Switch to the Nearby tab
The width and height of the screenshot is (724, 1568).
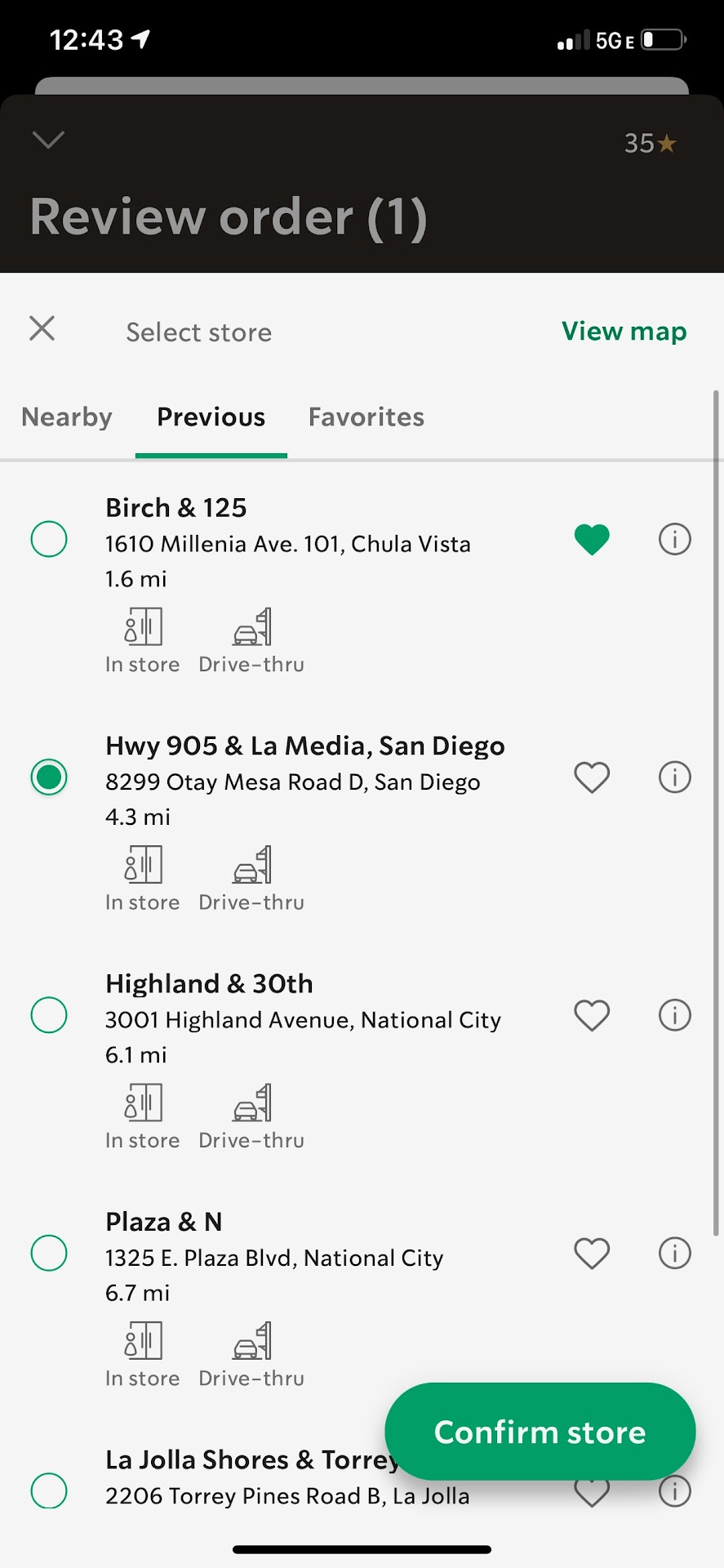point(67,417)
